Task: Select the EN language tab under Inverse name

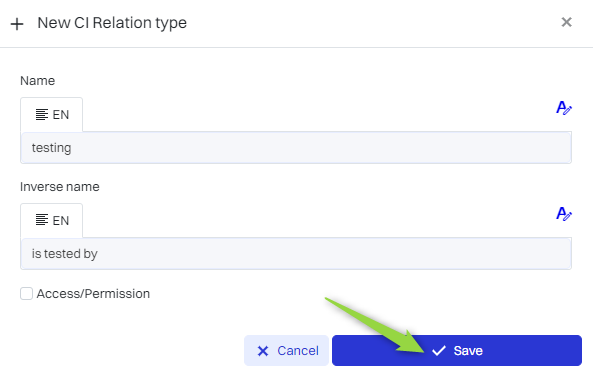Action: coord(51,221)
